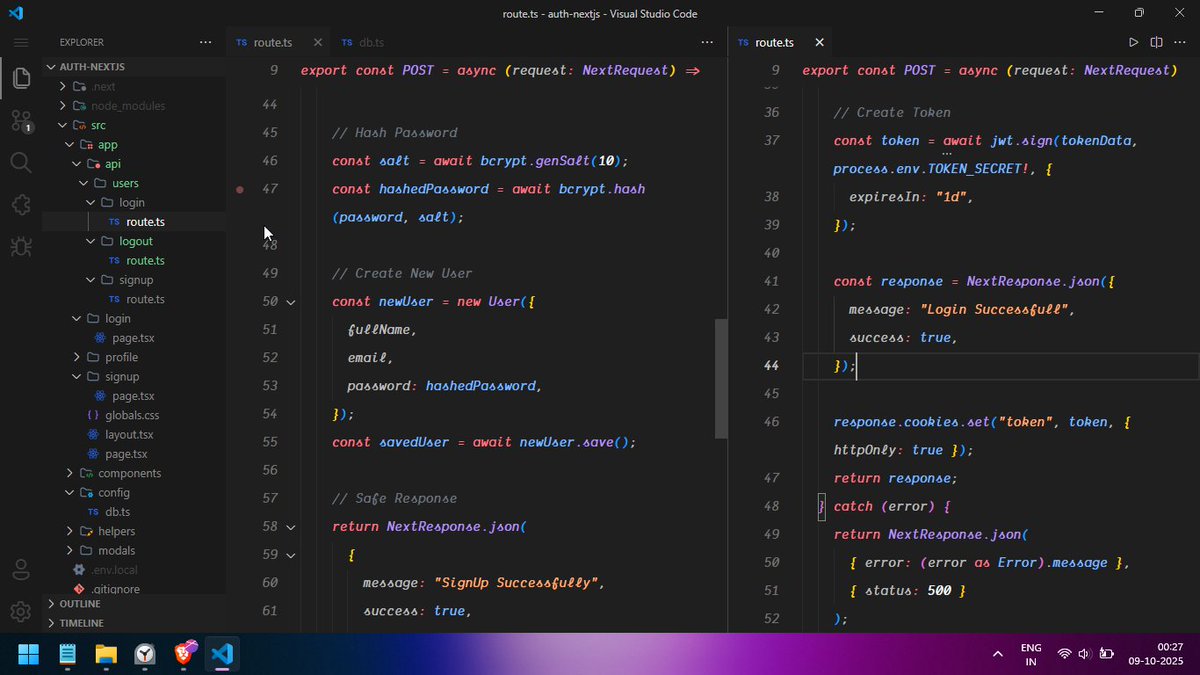This screenshot has height=675, width=1200.
Task: Select the Visual Studio Code taskbar icon
Action: (x=223, y=655)
